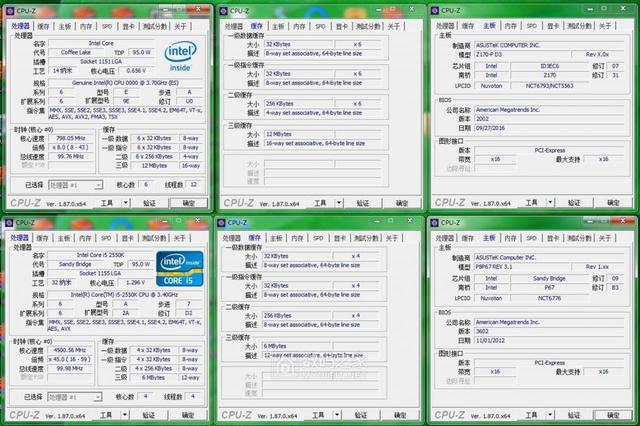Click CPU-Z title icon in Z170-P D3 window

[435, 11]
